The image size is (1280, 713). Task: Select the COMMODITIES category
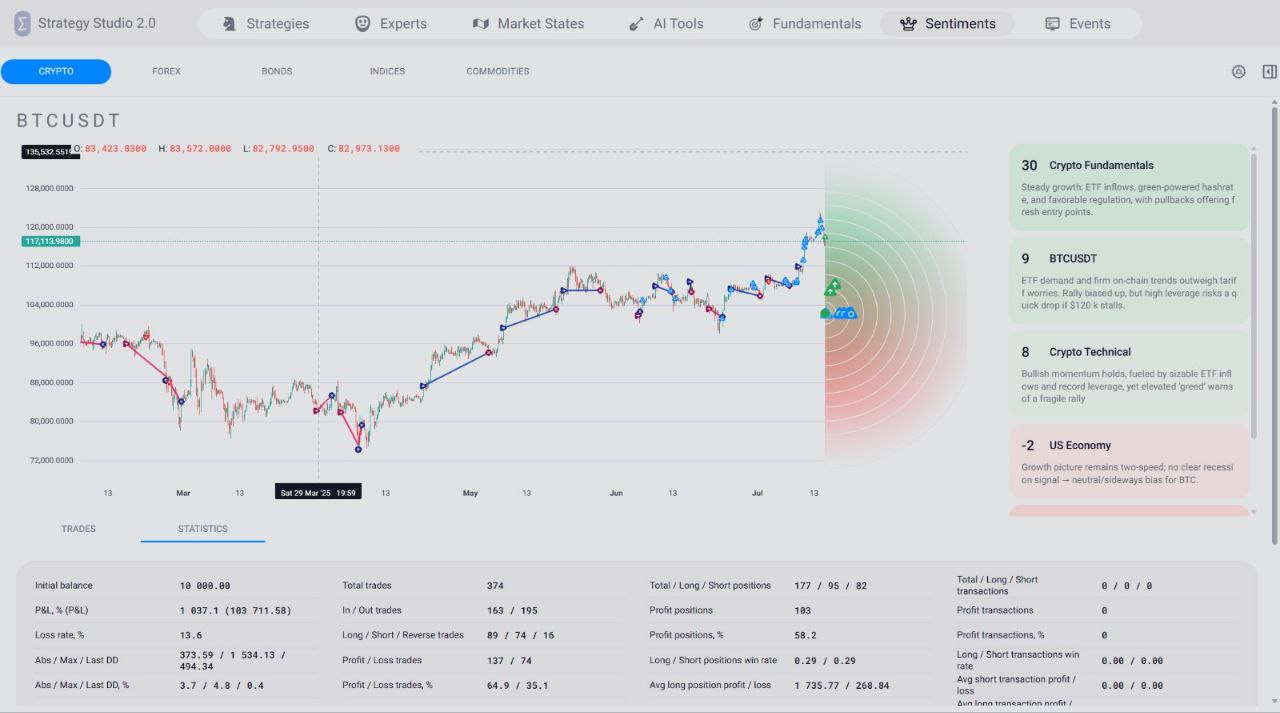[497, 71]
